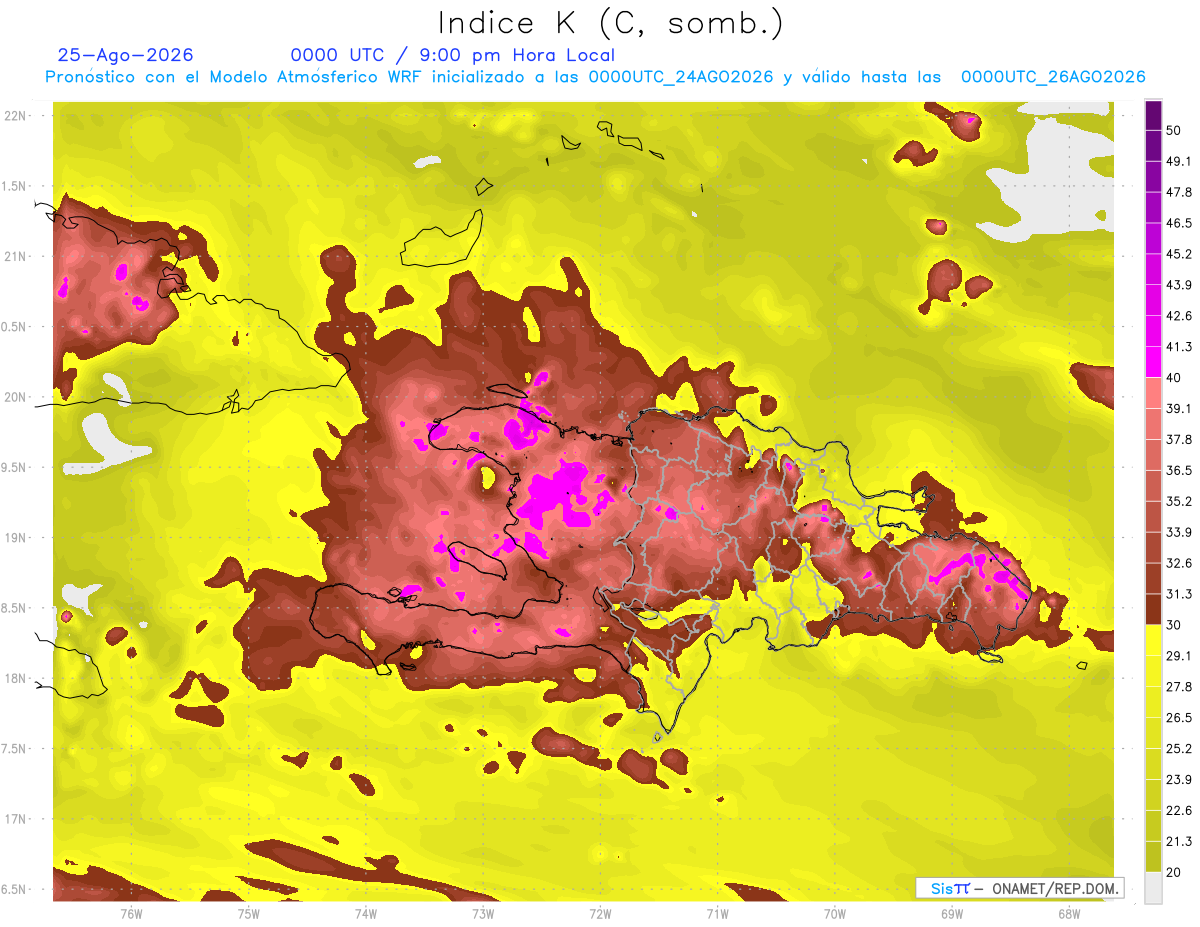
Task: Click the colorbar label "26.5"
Action: 1179,718
